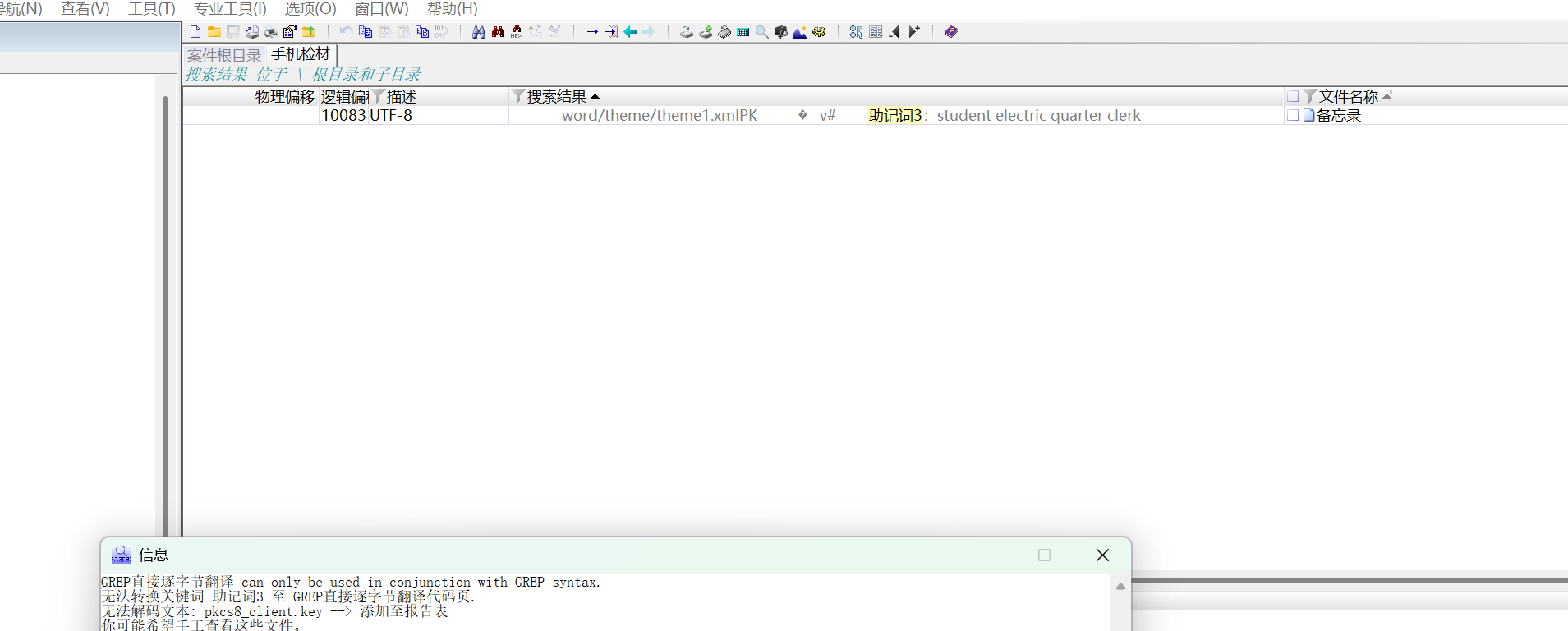Click the cyan Back arrow icon

630,32
